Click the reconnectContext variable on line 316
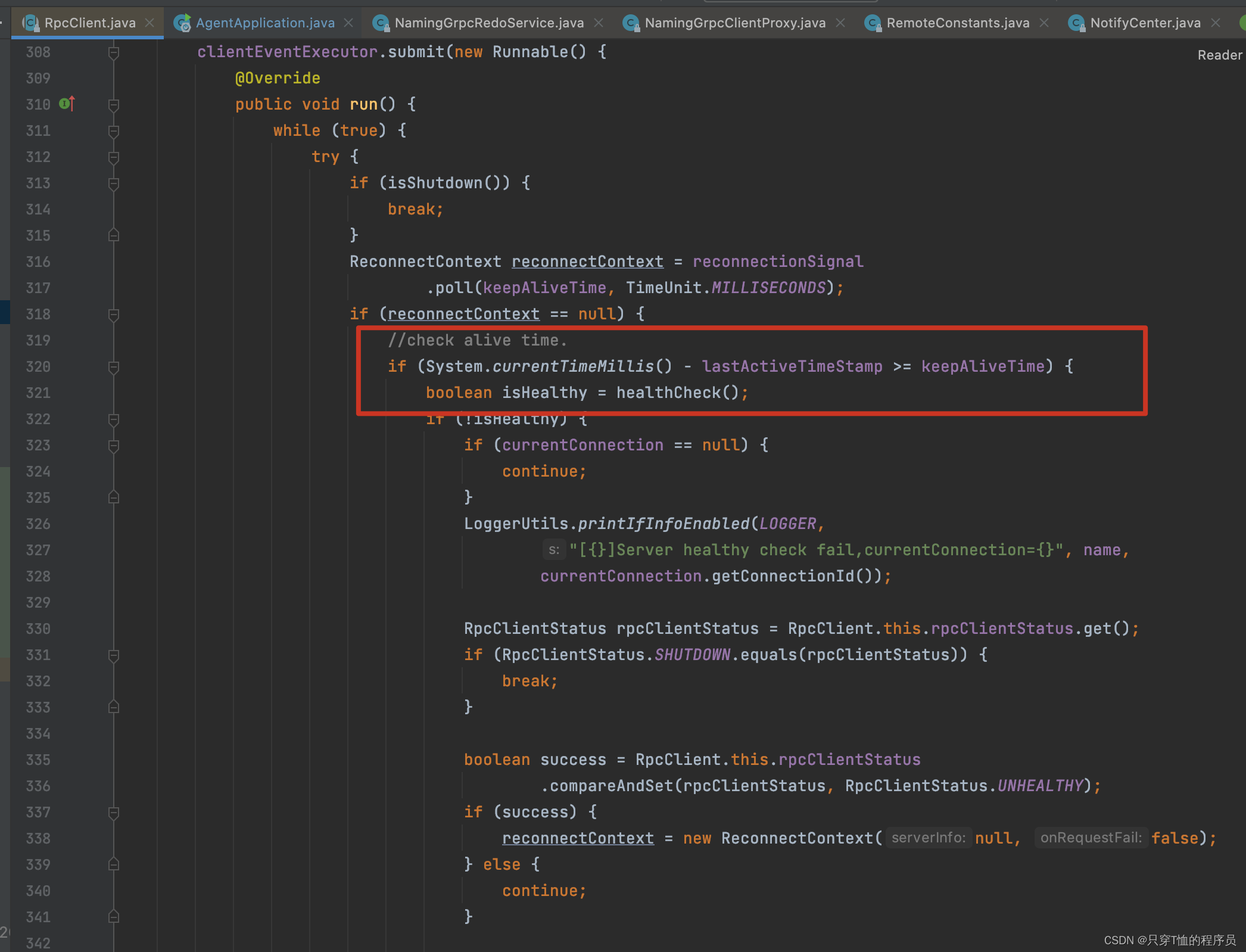1246x952 pixels. pos(587,262)
